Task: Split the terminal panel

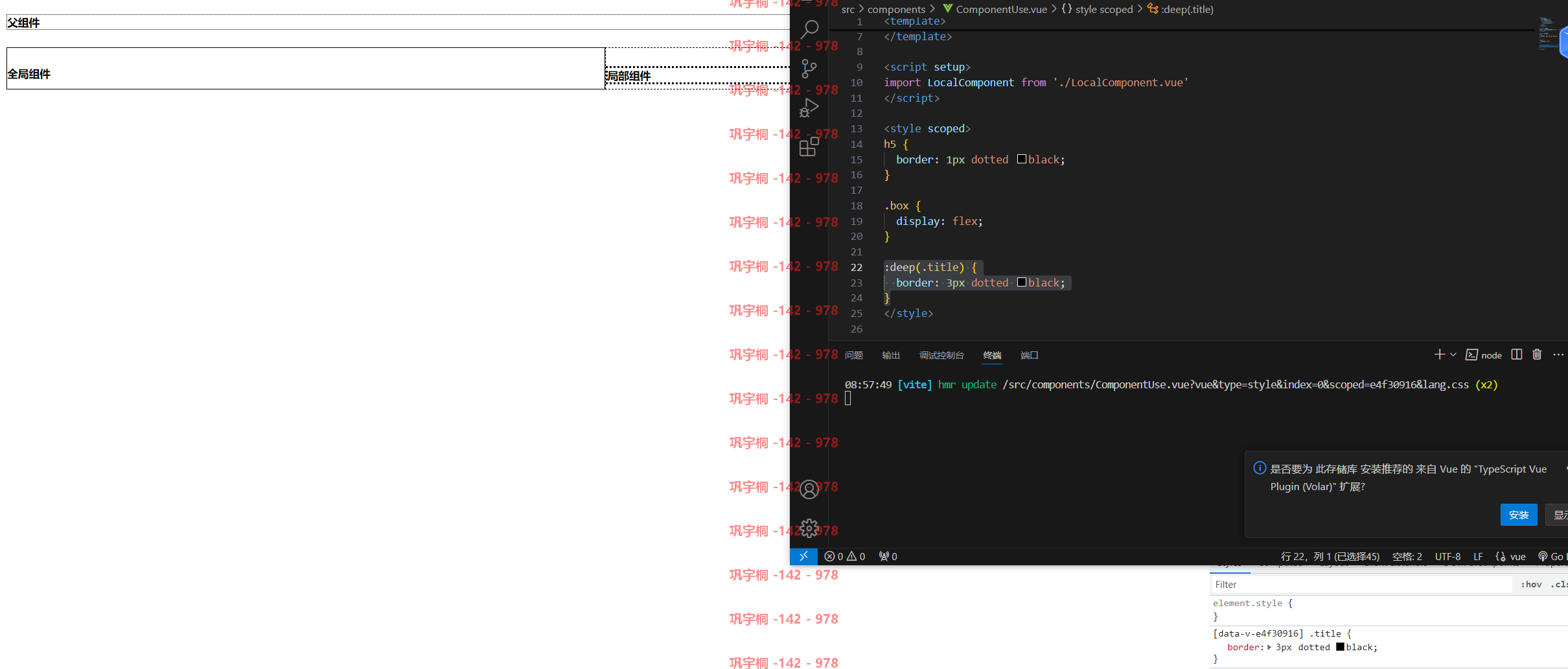Action: [1517, 355]
